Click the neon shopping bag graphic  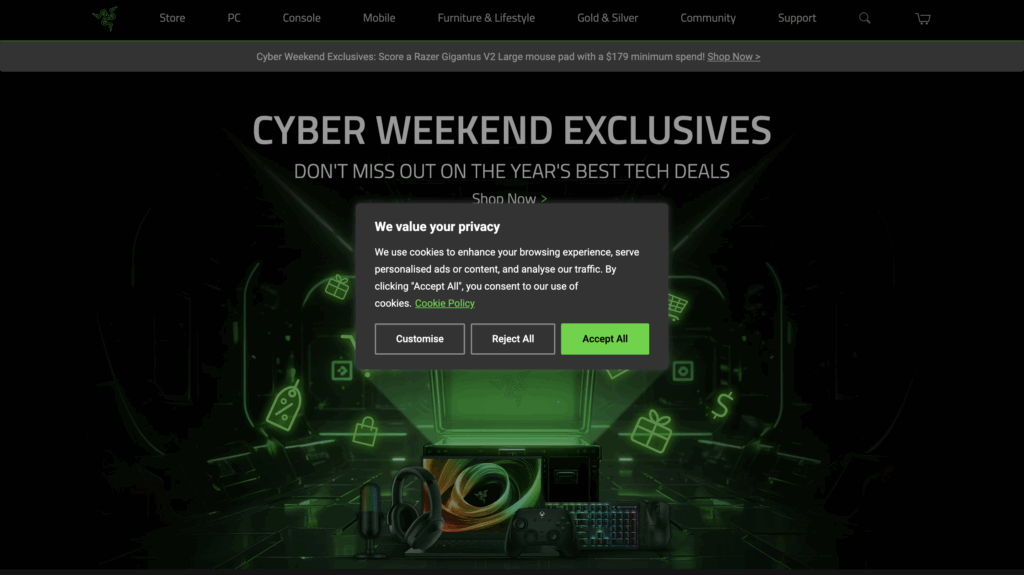coord(365,432)
